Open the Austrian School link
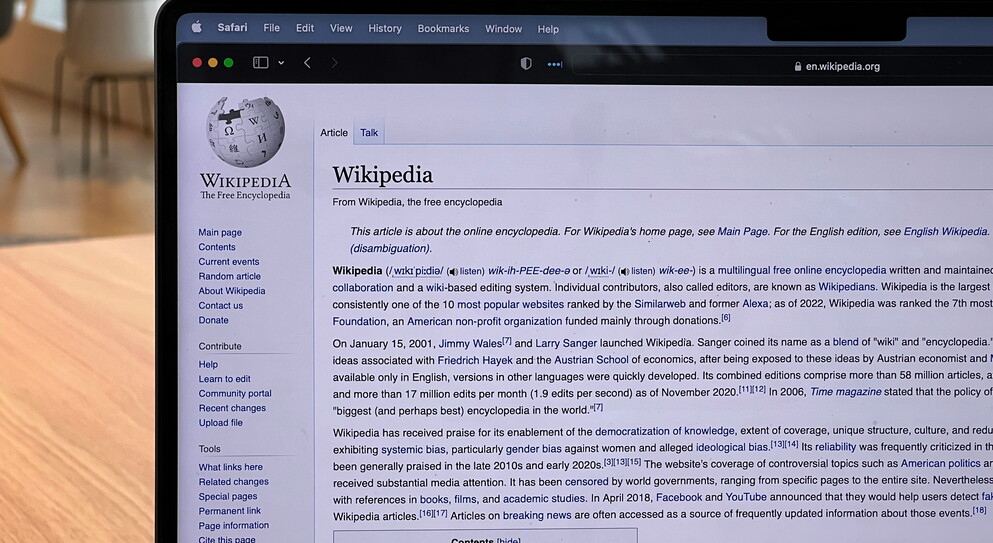Screen dimensions: 993x543 [x=591, y=360]
